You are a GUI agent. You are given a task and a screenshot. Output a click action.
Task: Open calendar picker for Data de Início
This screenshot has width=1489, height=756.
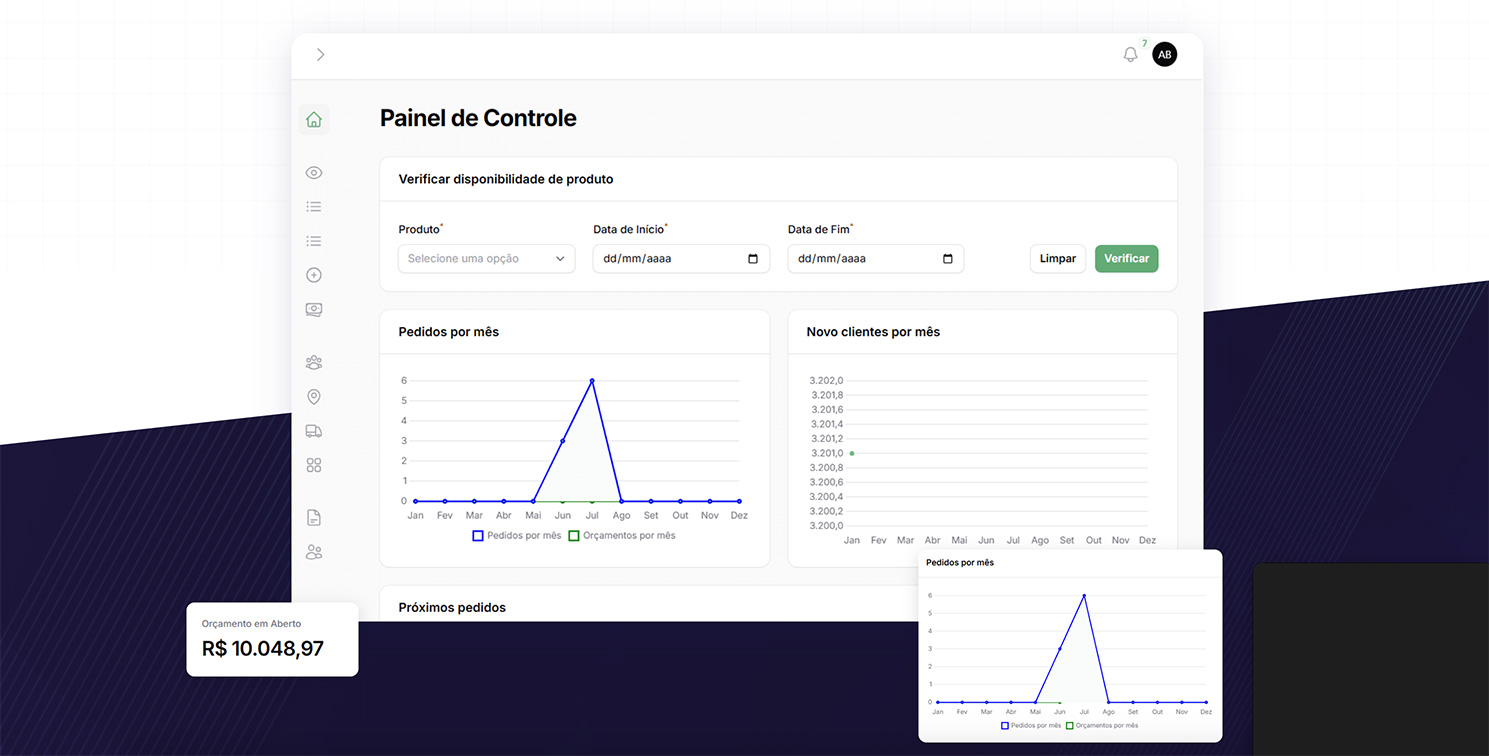[753, 259]
